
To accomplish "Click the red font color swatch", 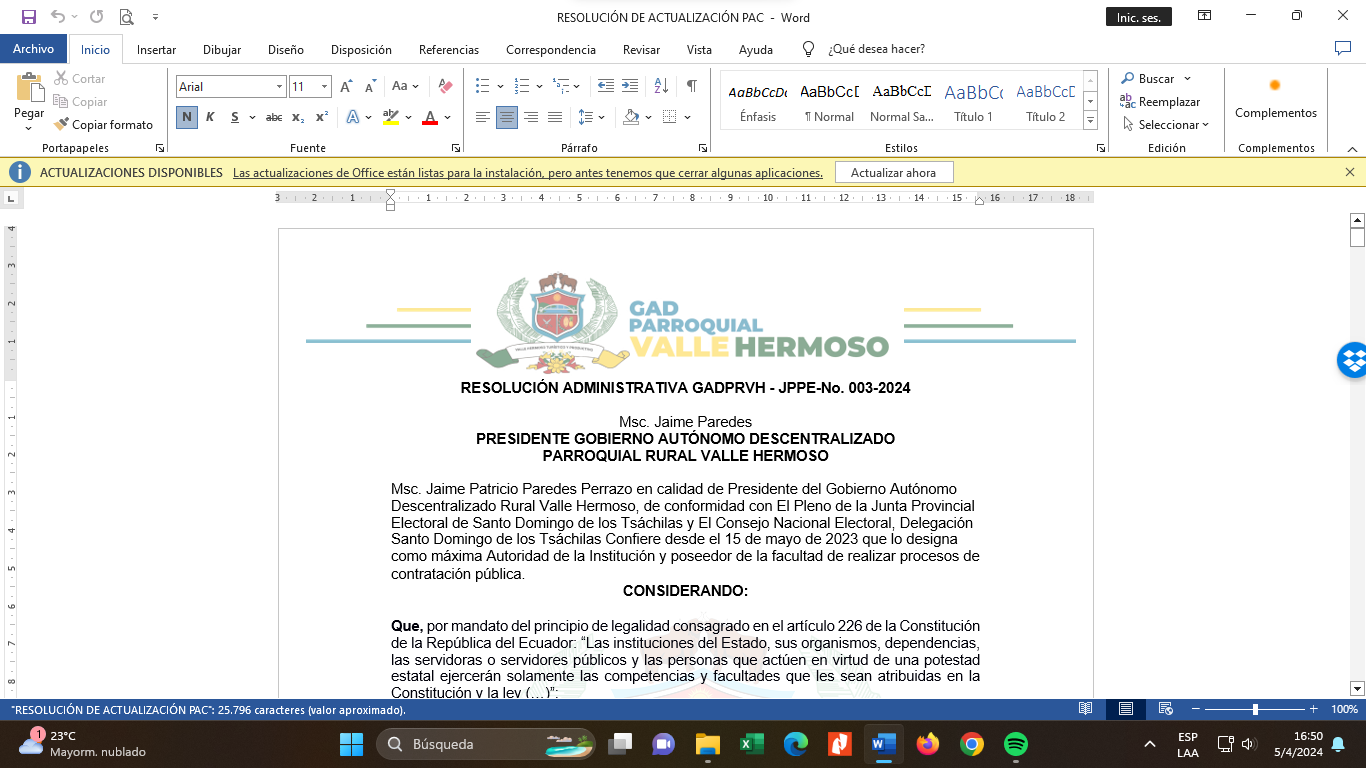I will click(430, 118).
